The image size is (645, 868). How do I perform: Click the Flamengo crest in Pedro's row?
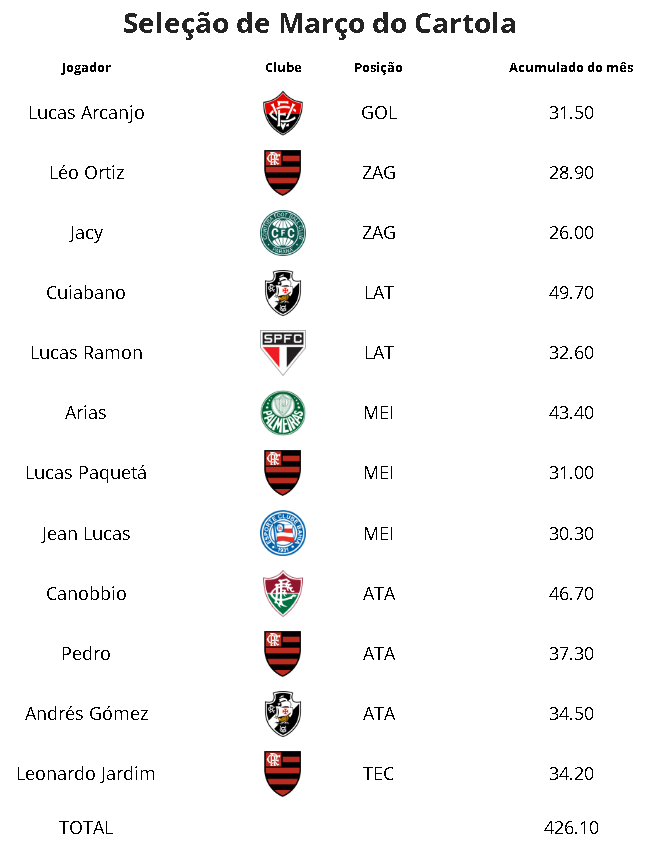click(283, 654)
